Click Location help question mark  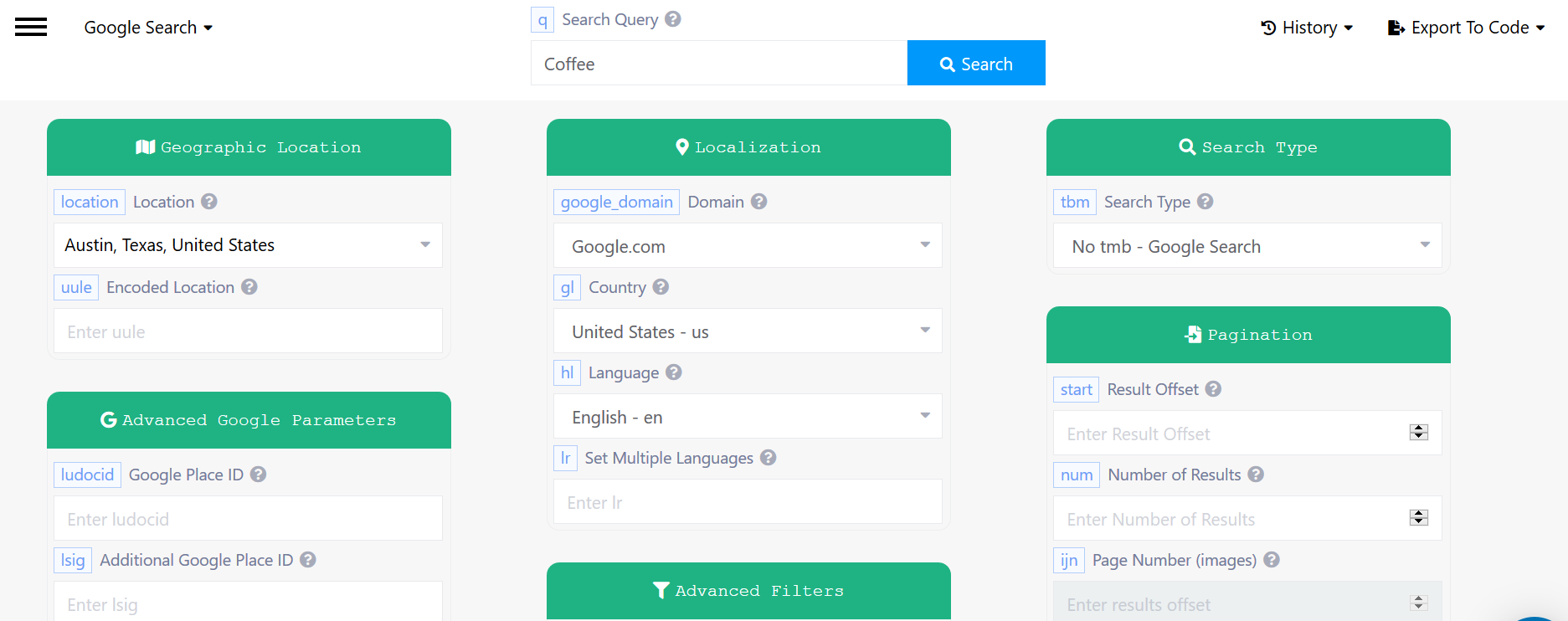pos(209,202)
